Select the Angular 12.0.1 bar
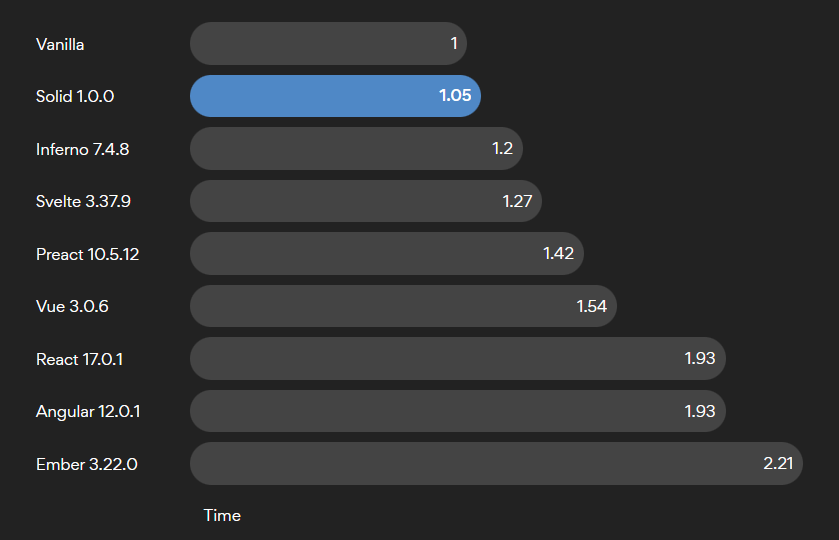Screen dimensions: 839x540 pos(457,411)
